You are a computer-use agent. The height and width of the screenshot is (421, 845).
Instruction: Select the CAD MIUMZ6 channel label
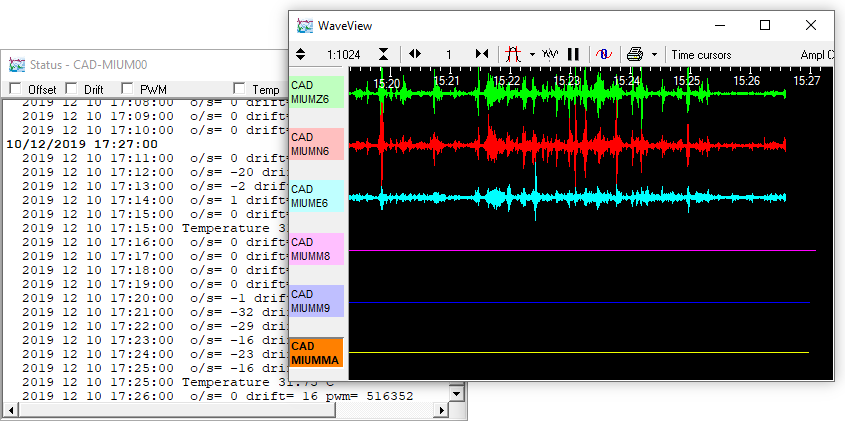point(316,92)
